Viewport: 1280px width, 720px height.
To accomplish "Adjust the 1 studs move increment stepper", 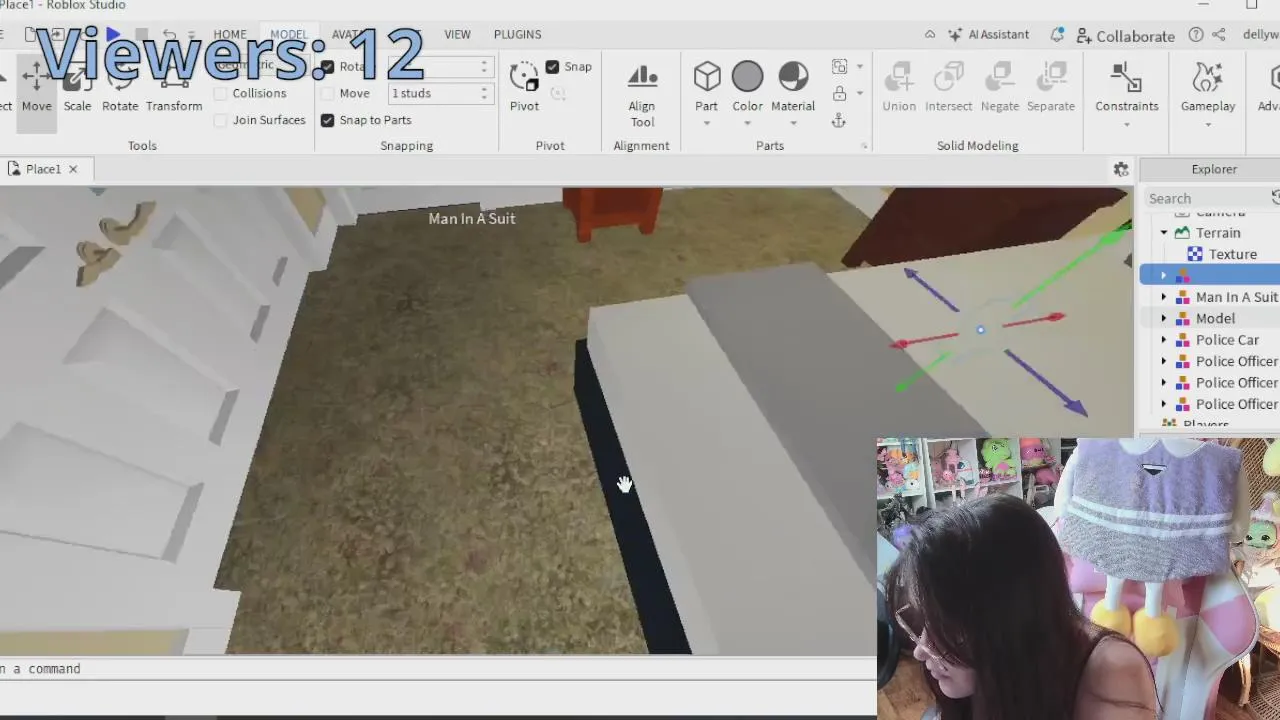I will point(484,93).
